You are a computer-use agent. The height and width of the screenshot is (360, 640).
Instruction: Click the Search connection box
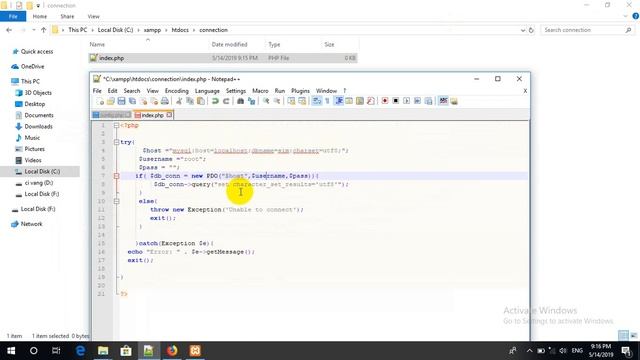588,30
